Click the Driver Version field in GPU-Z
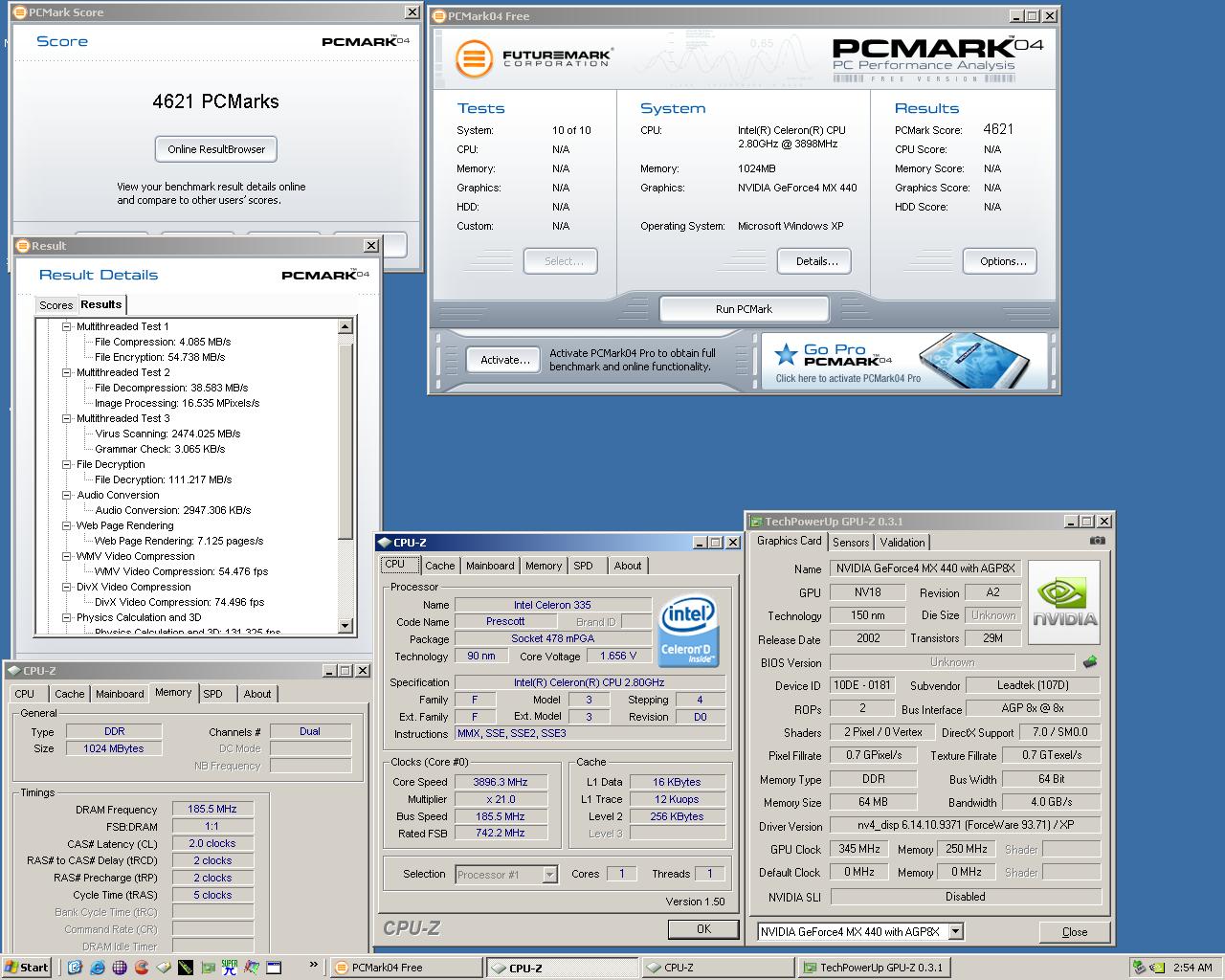 coord(966,825)
